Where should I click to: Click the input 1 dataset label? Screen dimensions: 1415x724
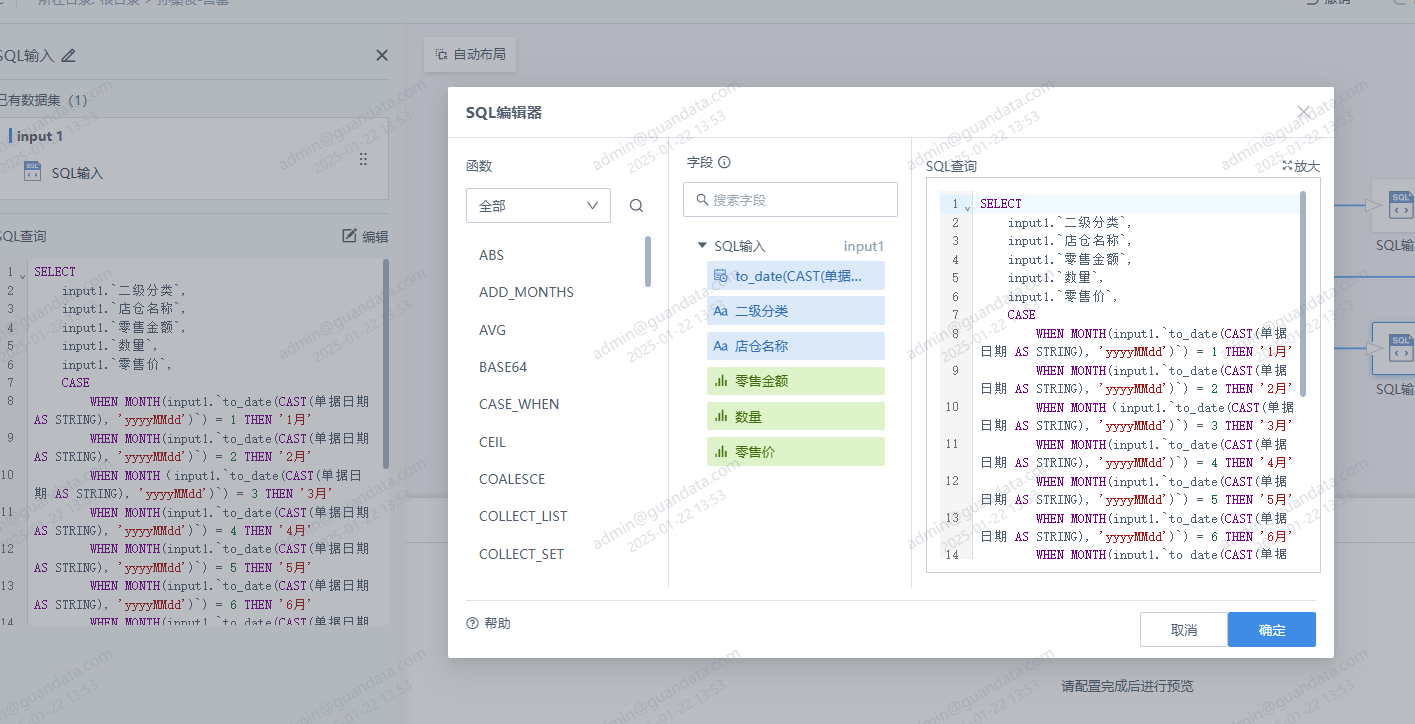[x=40, y=136]
